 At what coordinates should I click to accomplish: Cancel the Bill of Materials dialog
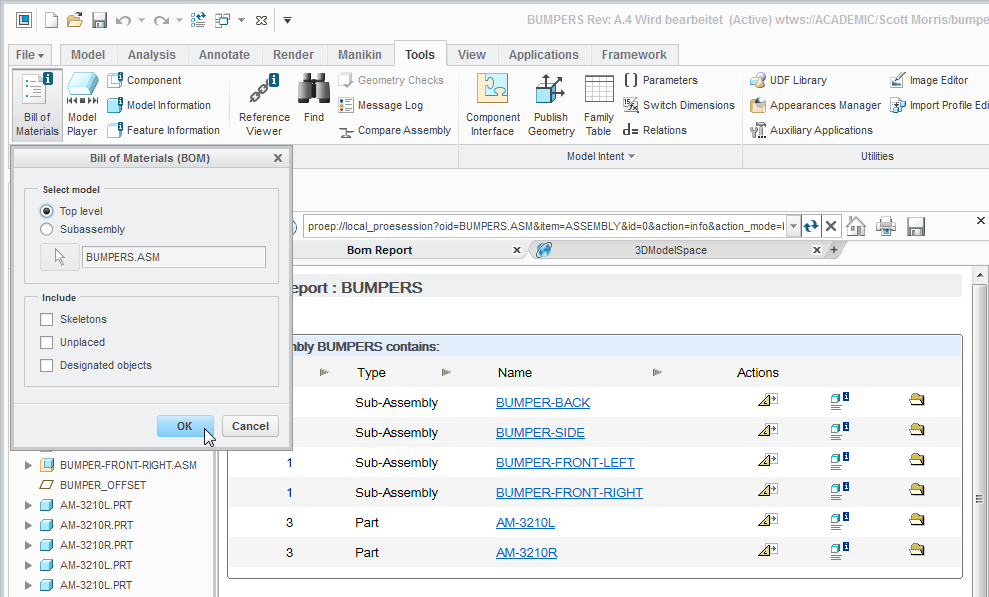click(250, 426)
